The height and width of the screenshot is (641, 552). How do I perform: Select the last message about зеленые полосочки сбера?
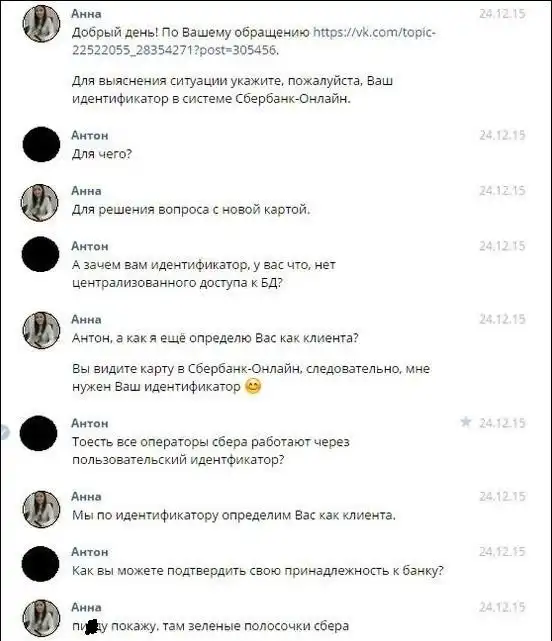(210, 626)
